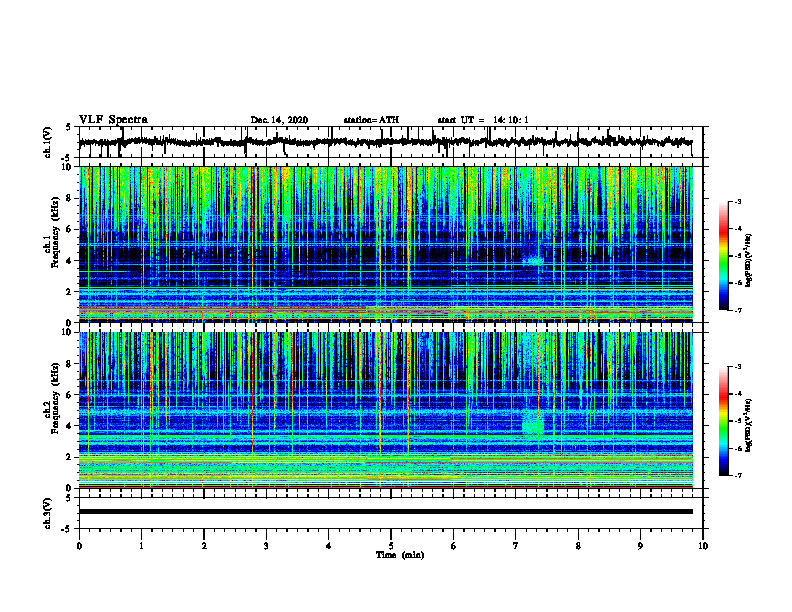
Task: Click the ch.2 colorbar log(PSD) label
Action: (x=749, y=425)
